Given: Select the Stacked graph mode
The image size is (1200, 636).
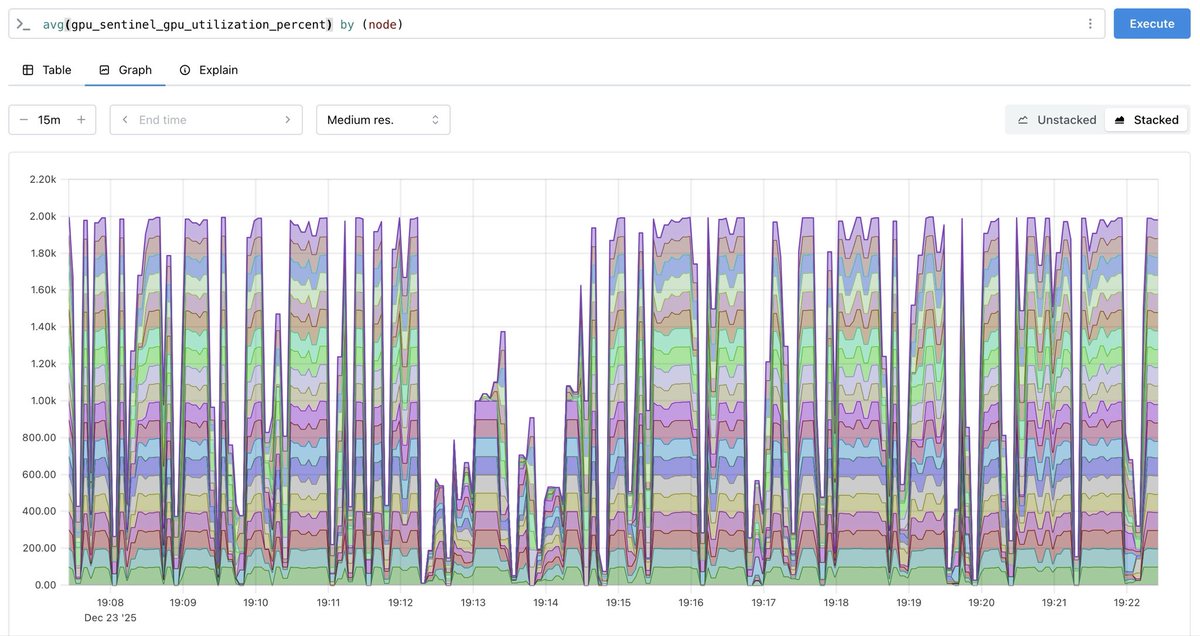Looking at the screenshot, I should pyautogui.click(x=1146, y=120).
